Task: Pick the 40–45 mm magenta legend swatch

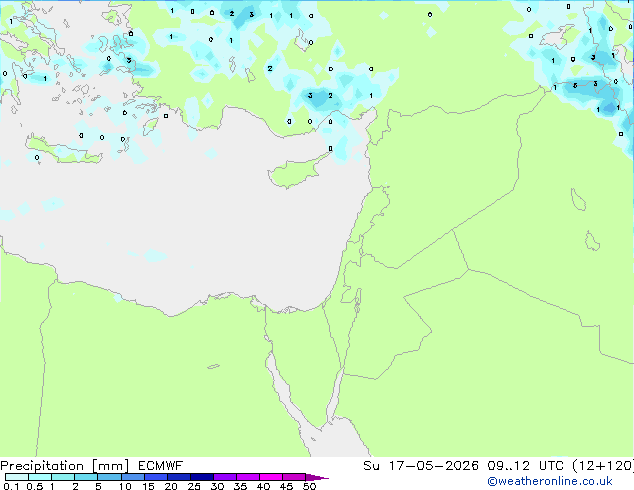Action: 271,477
